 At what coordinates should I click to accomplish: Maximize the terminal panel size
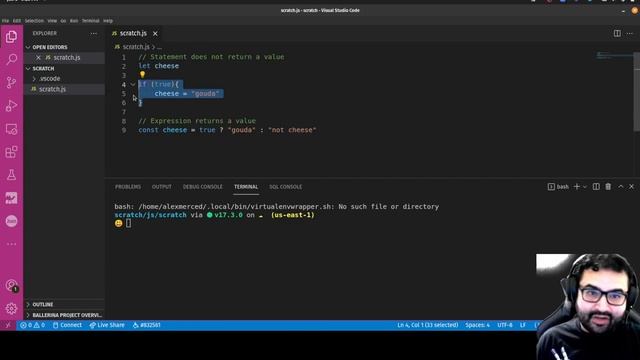click(620, 187)
